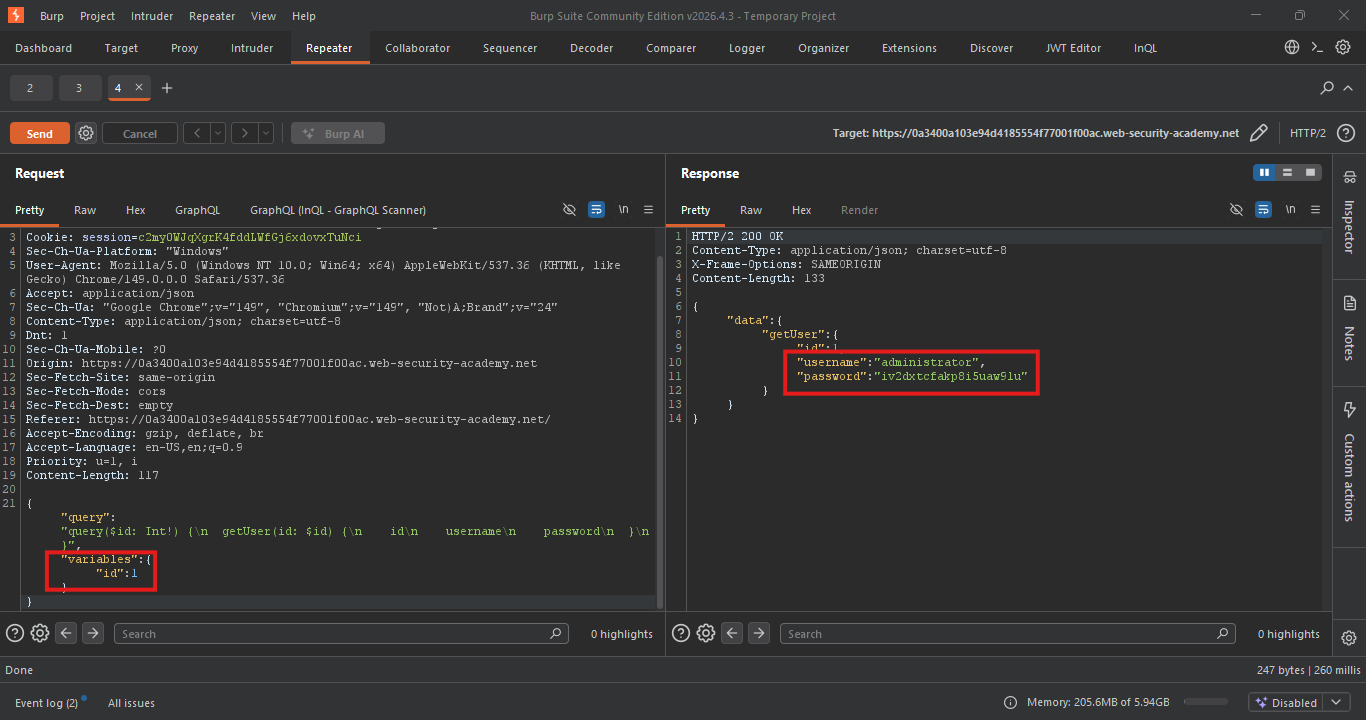The image size is (1366, 720).
Task: Open Request Hex view tab
Action: coord(135,210)
